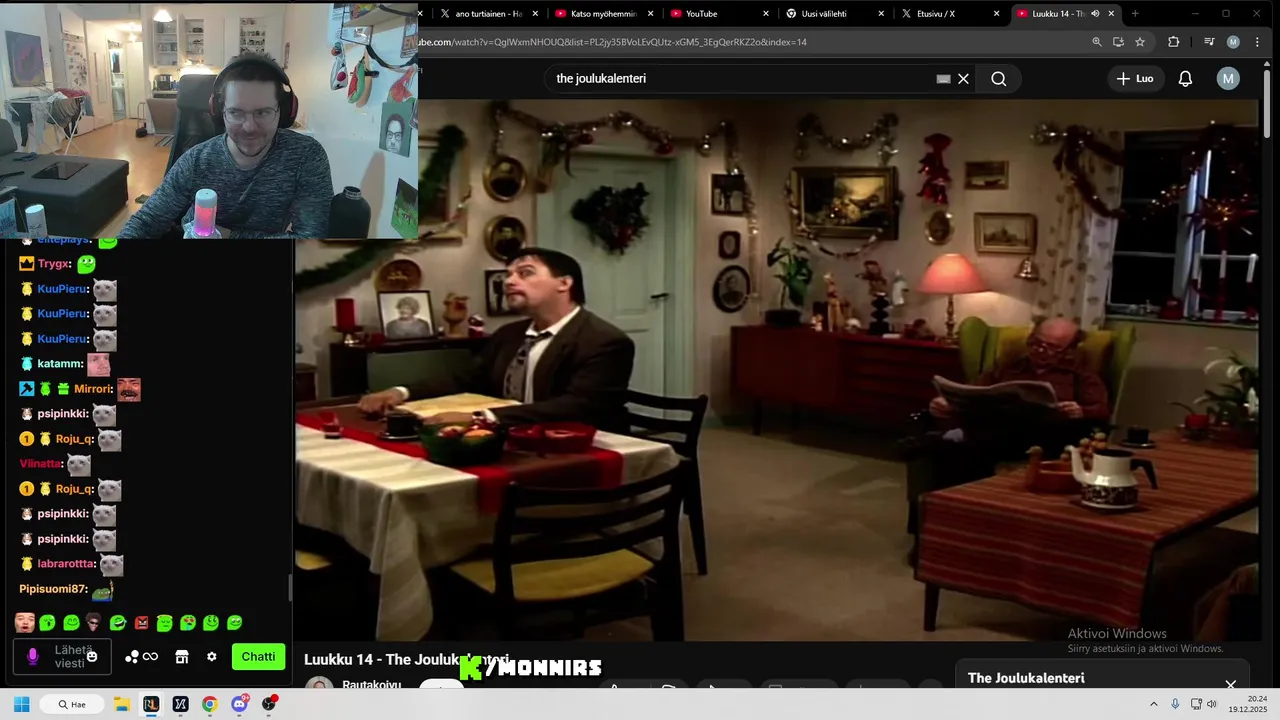Click the 'Lähetä viesti' chat input
The image size is (1280, 720).
pyautogui.click(x=63, y=657)
